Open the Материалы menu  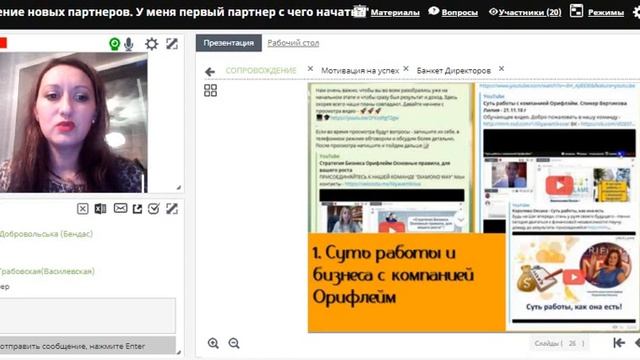(x=395, y=13)
